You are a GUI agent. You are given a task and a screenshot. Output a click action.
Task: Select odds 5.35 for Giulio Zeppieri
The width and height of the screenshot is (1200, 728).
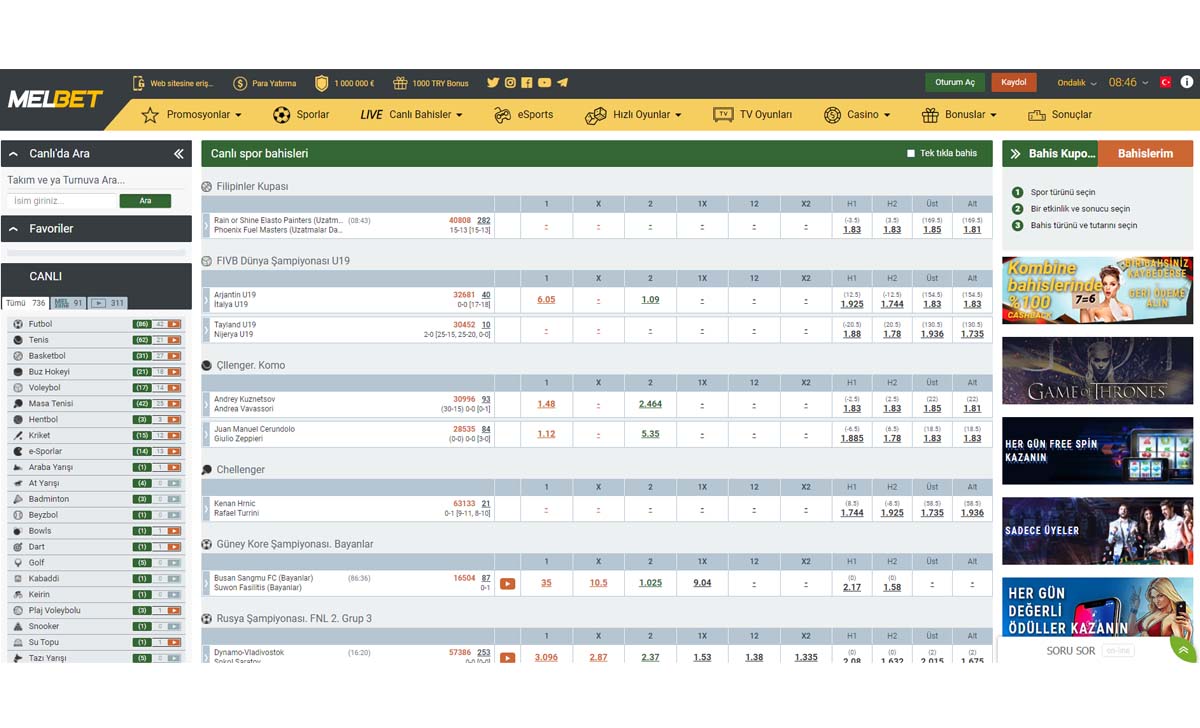tap(650, 434)
